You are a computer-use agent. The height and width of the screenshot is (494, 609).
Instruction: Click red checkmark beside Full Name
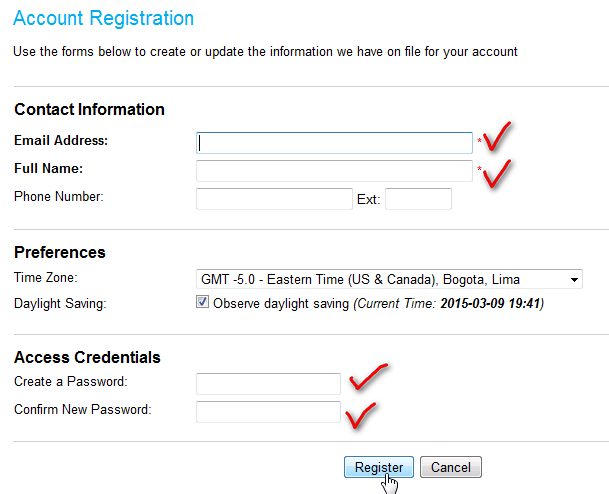pyautogui.click(x=497, y=174)
